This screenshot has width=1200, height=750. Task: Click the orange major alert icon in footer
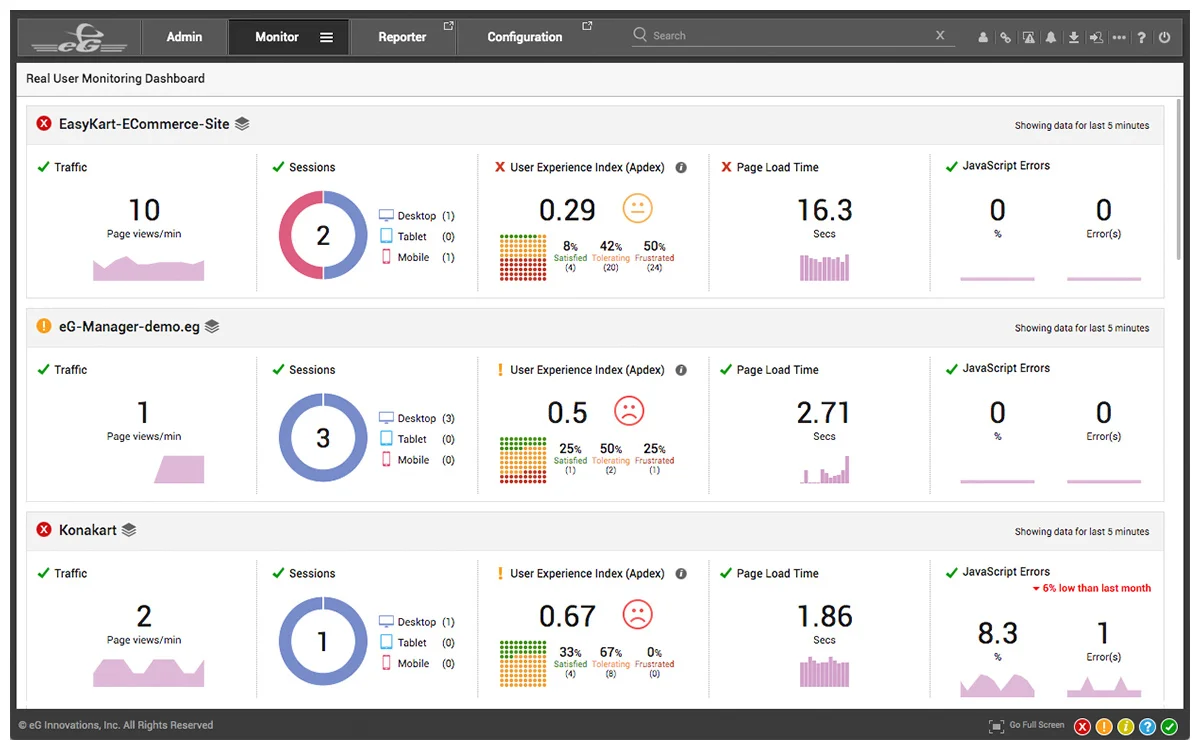pos(1104,727)
